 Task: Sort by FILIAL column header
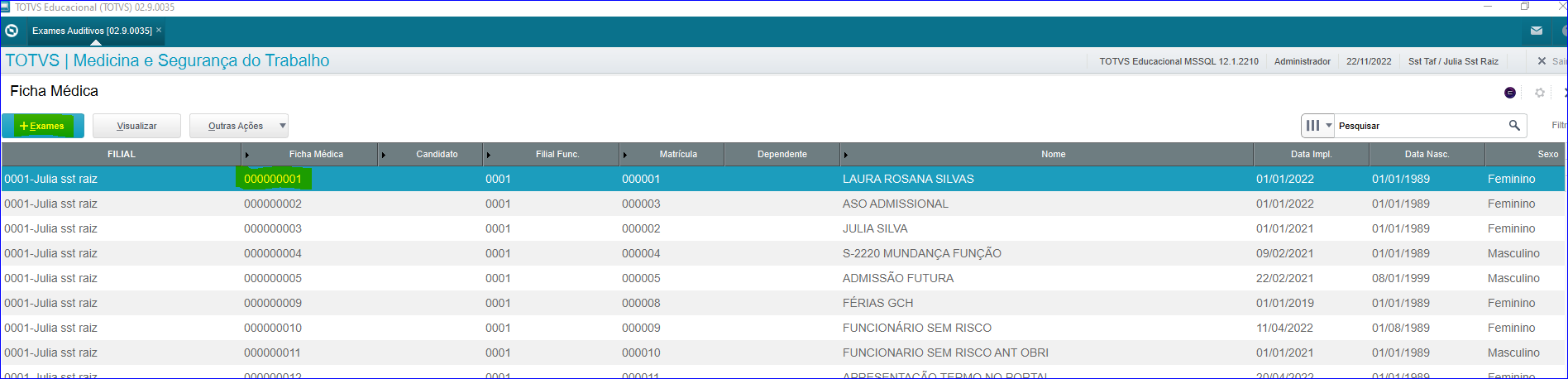pos(121,154)
